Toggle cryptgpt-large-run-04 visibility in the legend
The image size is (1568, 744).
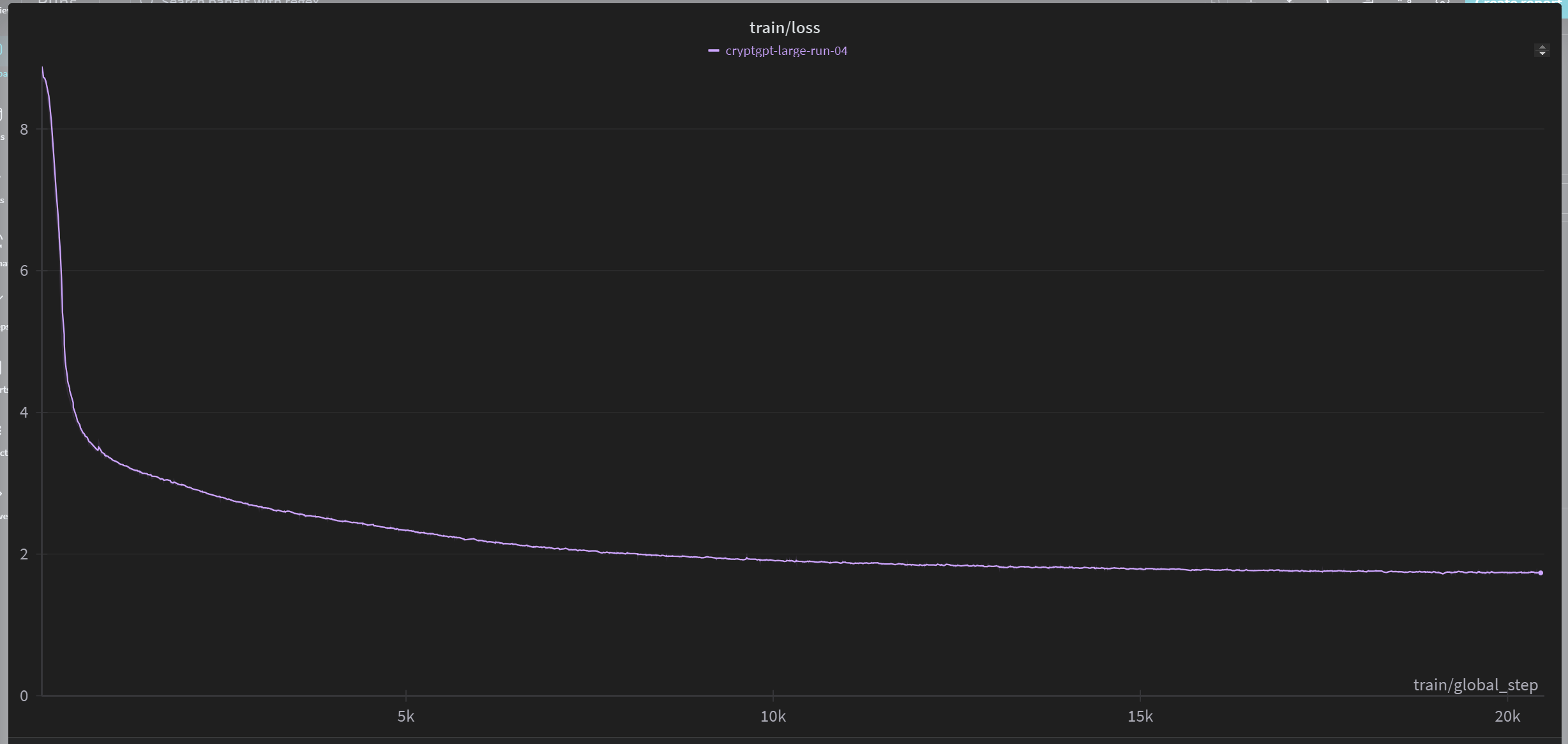787,50
